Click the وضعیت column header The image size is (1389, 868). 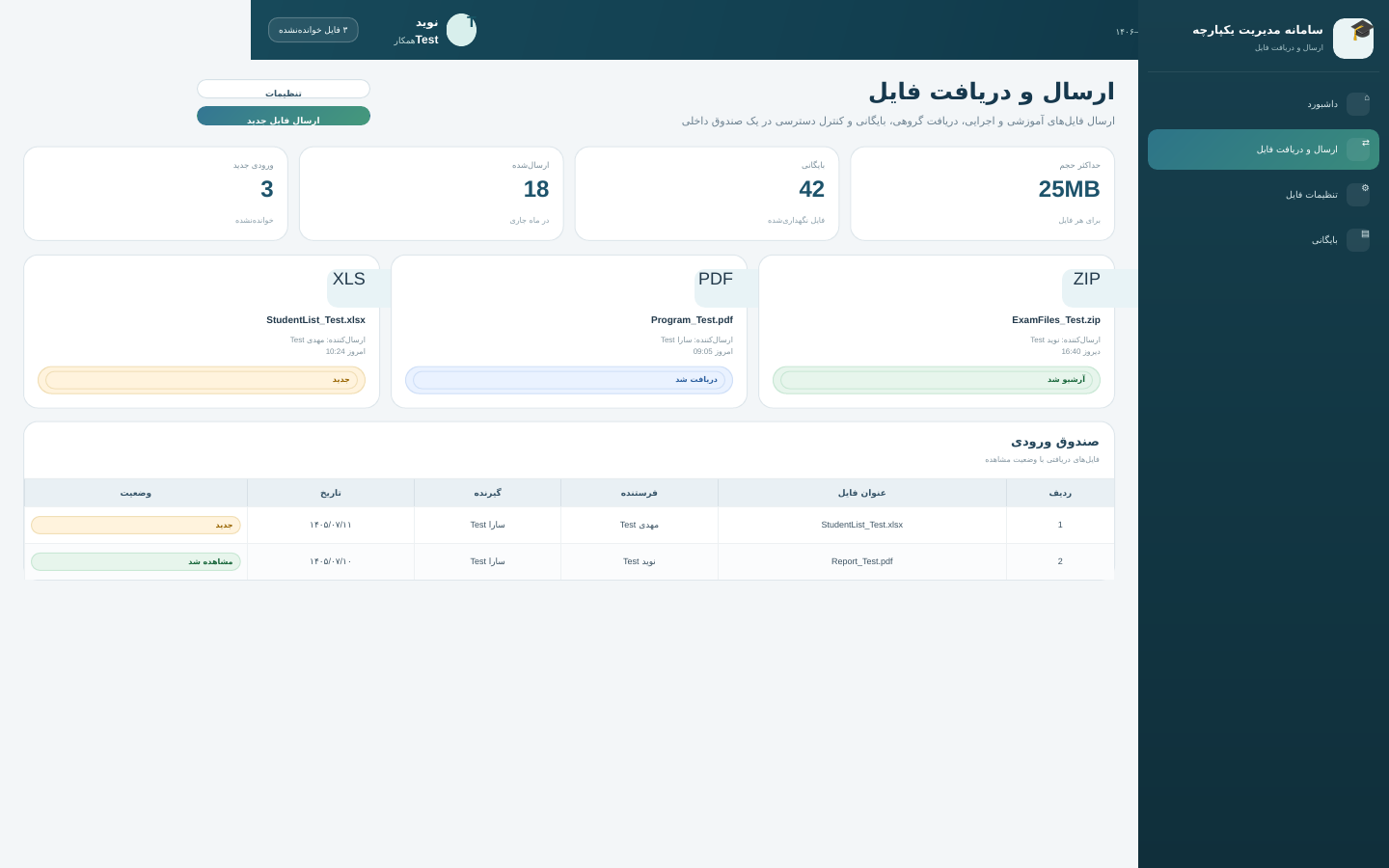pos(136,493)
